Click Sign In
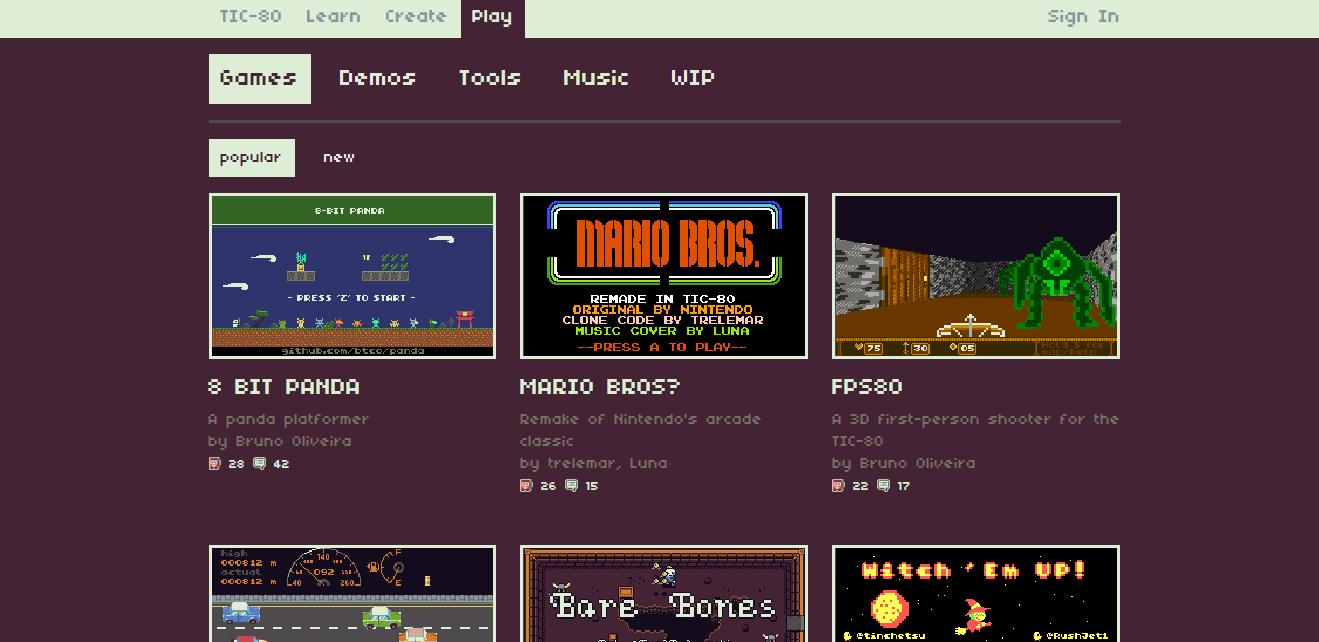 (x=1083, y=17)
